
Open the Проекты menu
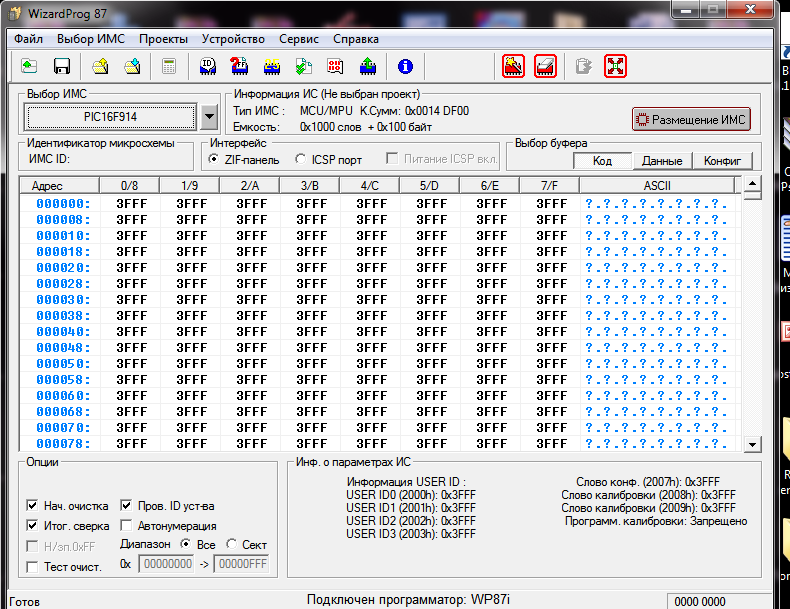[163, 39]
